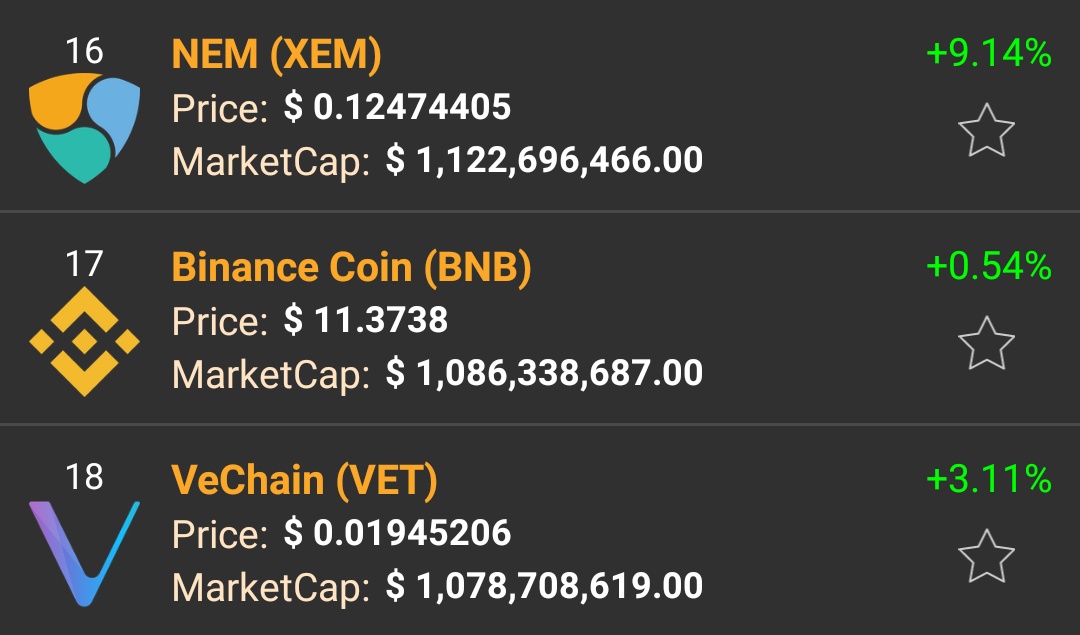Tap VeChain price $ 0.01945206
1080x635 pixels.
[397, 533]
